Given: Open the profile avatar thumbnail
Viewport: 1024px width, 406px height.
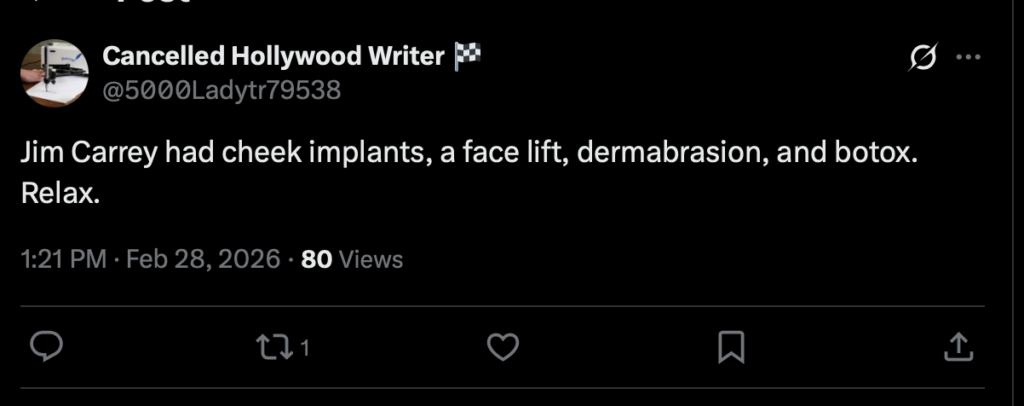Looking at the screenshot, I should coord(55,73).
